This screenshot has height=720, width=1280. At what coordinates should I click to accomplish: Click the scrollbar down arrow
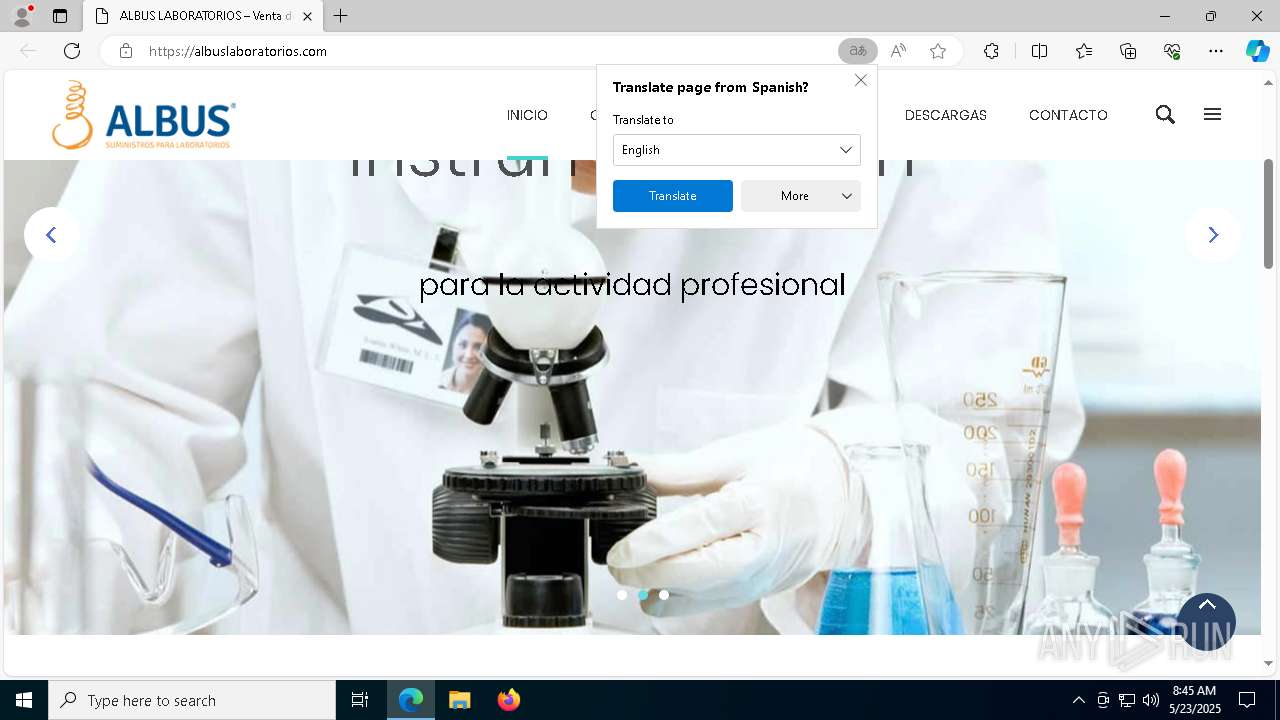tap(1269, 663)
